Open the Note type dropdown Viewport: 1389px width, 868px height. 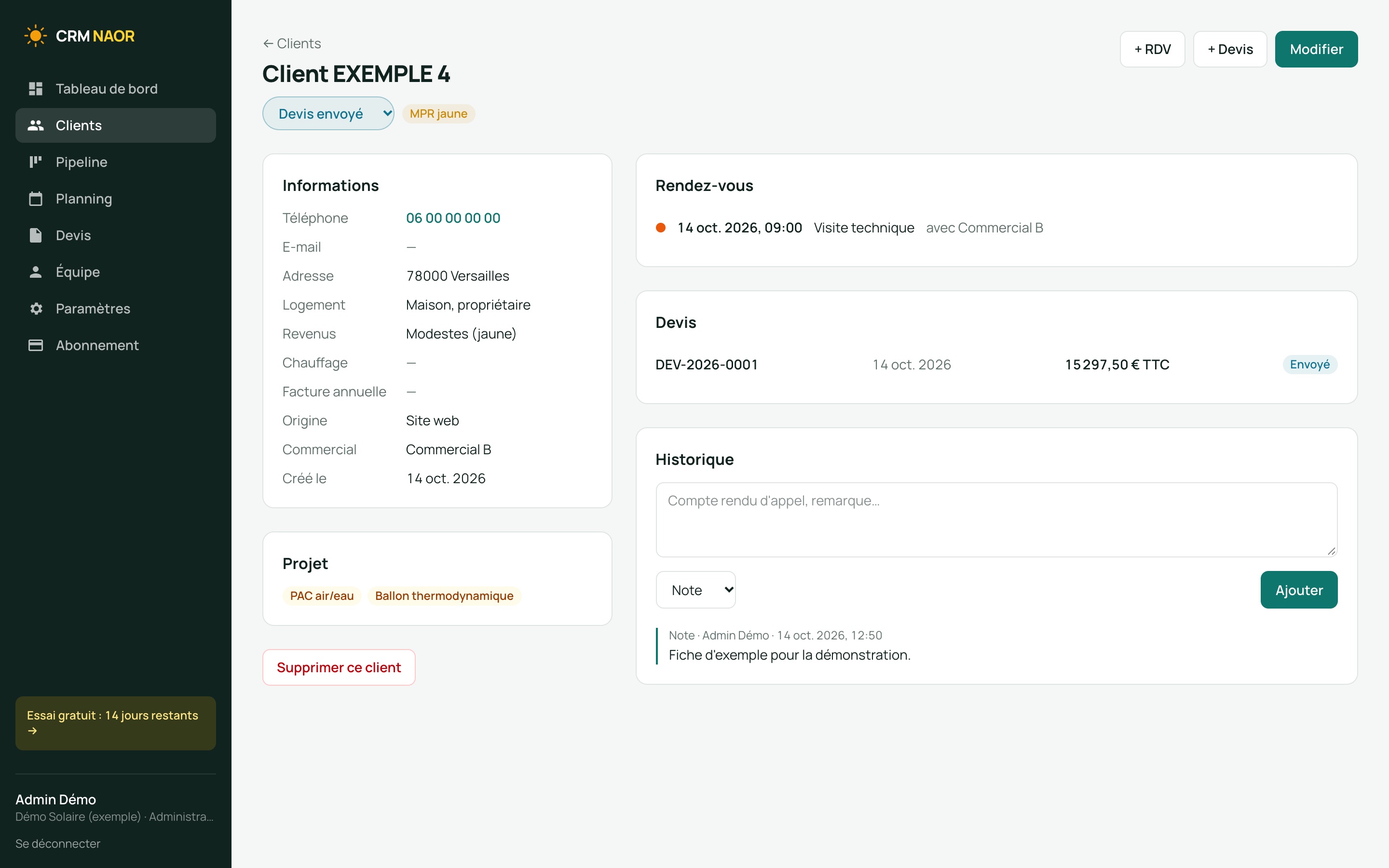pyautogui.click(x=695, y=590)
